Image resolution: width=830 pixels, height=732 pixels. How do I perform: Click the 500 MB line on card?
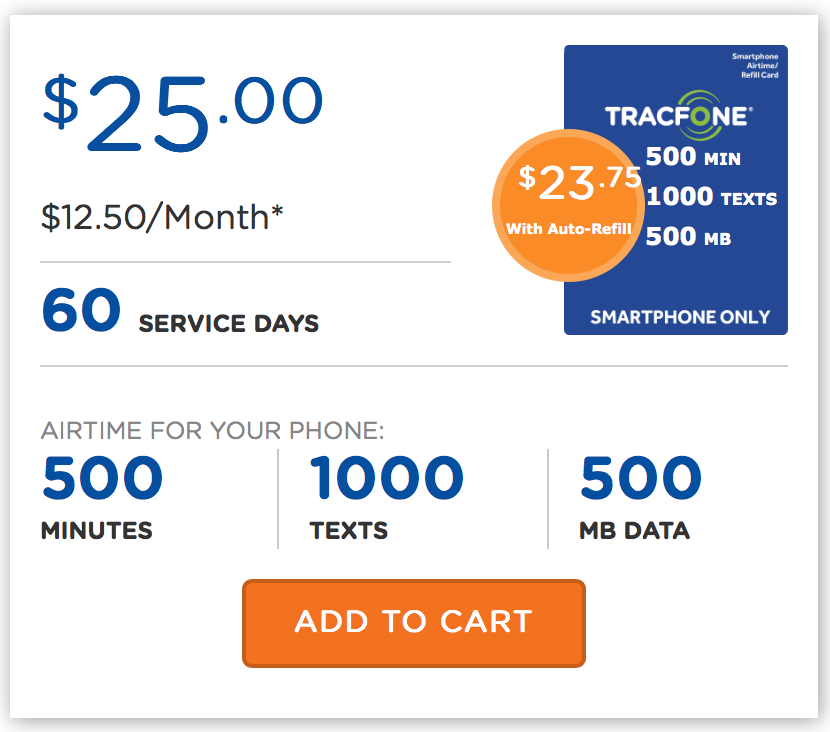(688, 237)
